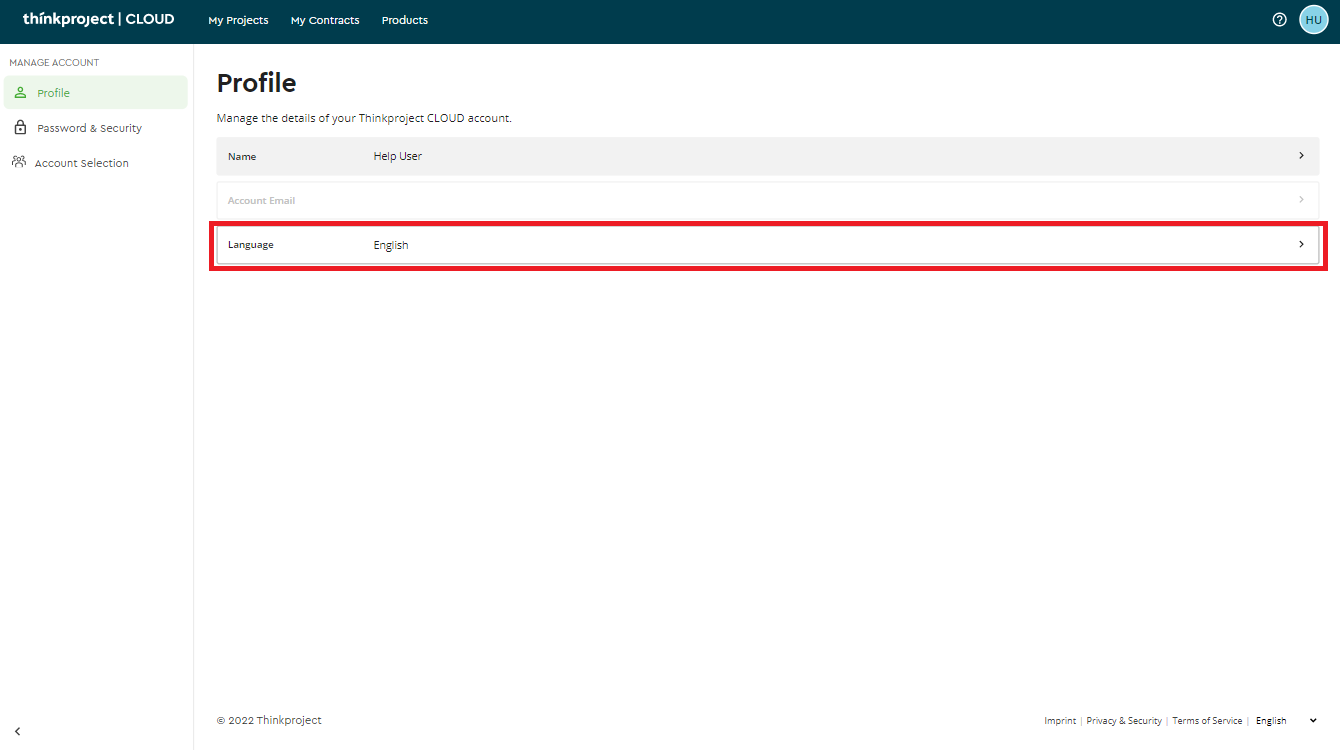Image resolution: width=1340 pixels, height=750 pixels.
Task: Open the Terms of Service link
Action: point(1207,721)
